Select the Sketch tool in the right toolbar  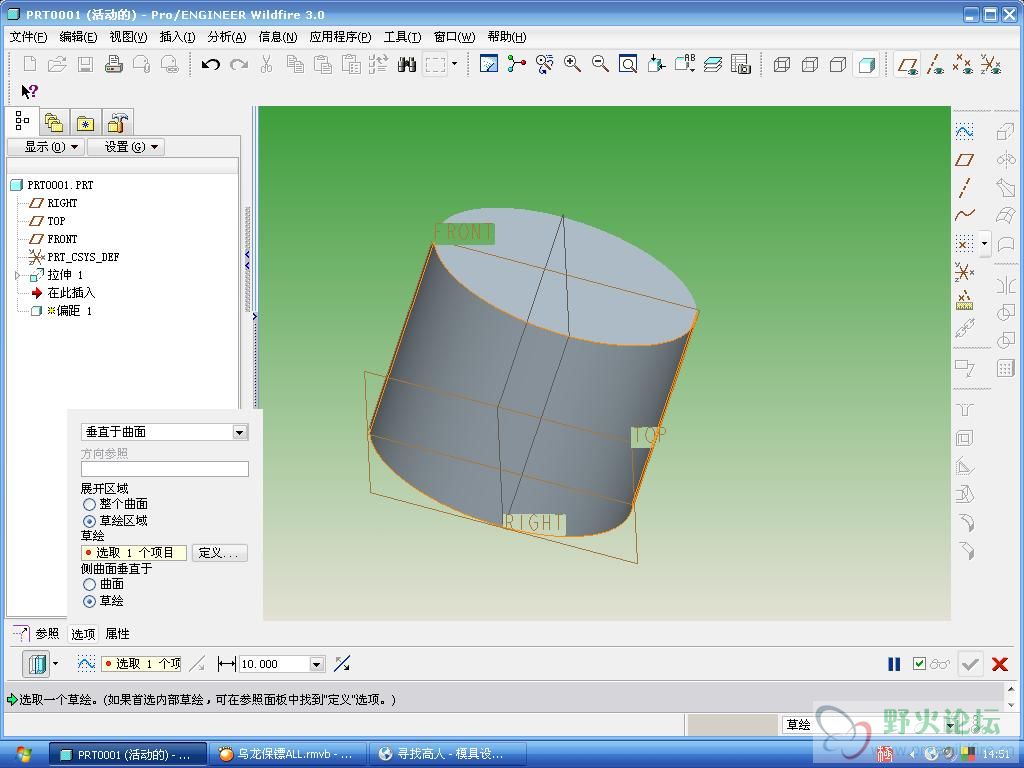tap(964, 132)
